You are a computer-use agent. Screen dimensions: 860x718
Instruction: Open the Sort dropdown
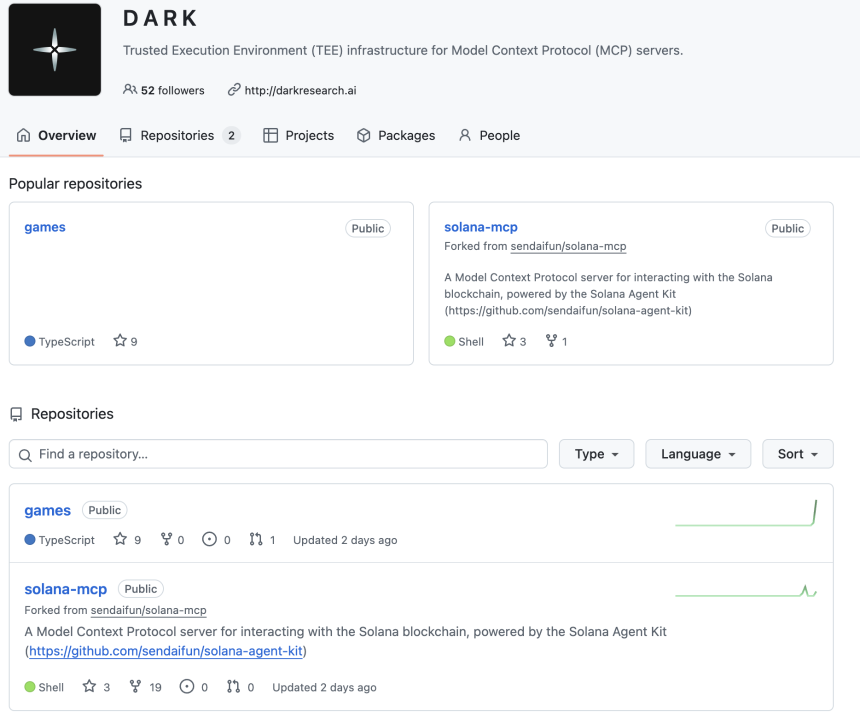(797, 453)
